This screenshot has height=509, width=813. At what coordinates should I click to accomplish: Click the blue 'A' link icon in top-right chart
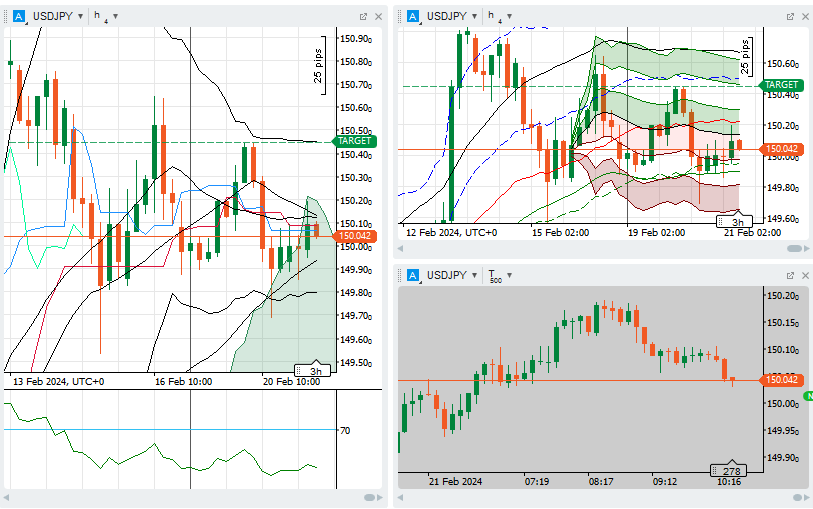click(x=413, y=16)
